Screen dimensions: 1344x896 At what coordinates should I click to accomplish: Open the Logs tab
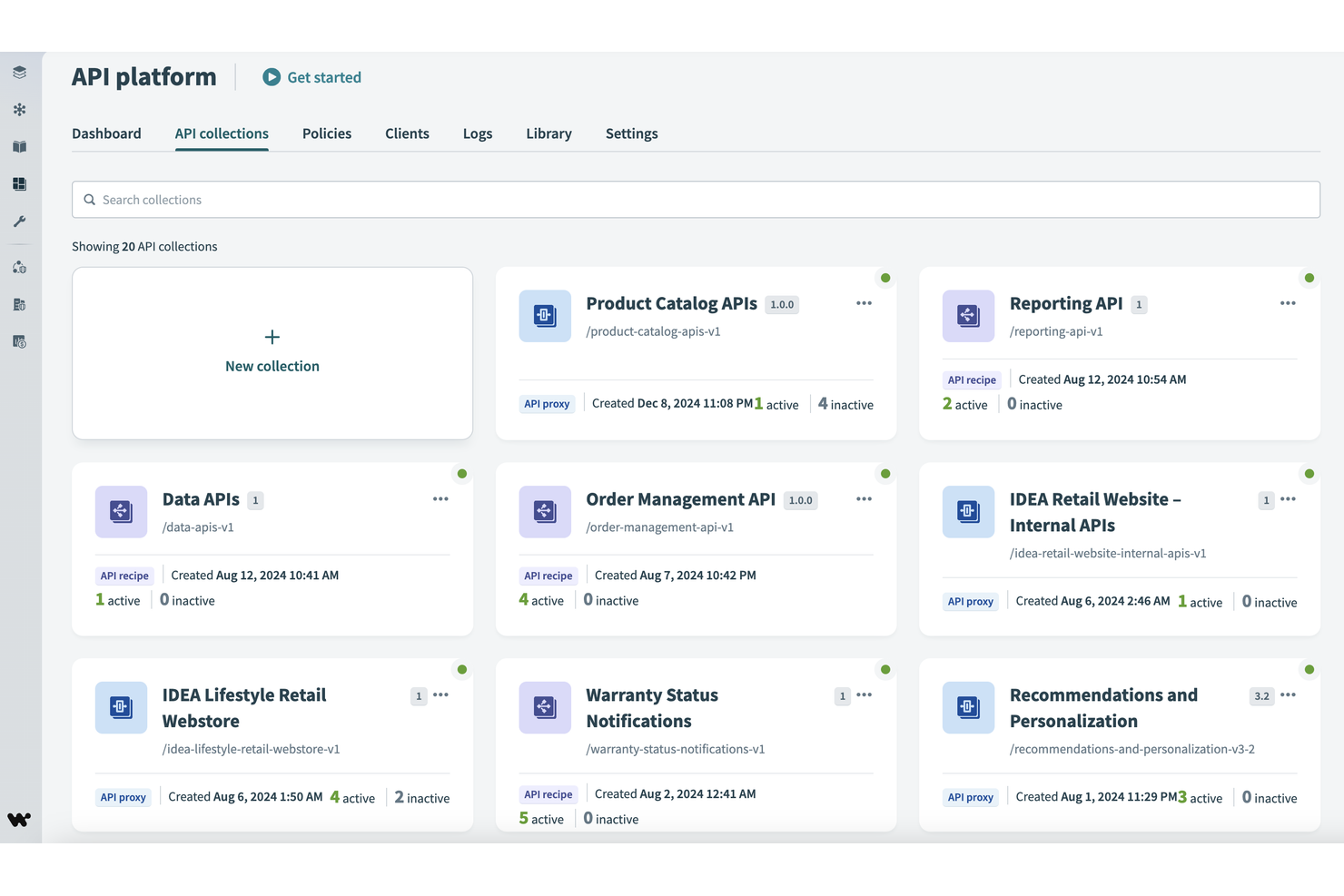pyautogui.click(x=477, y=133)
